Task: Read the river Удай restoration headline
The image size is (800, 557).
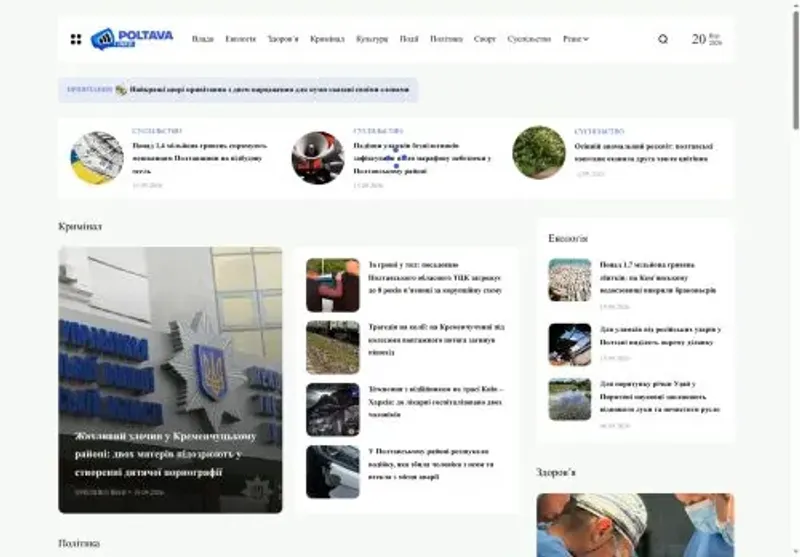Action: 660,396
